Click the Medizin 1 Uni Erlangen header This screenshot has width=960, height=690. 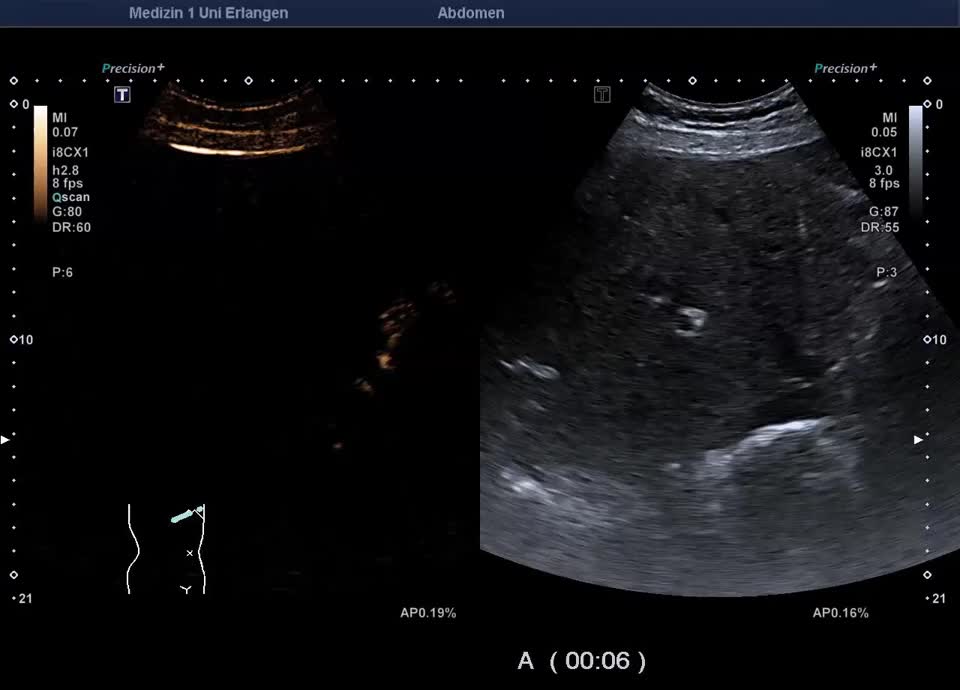pyautogui.click(x=208, y=13)
